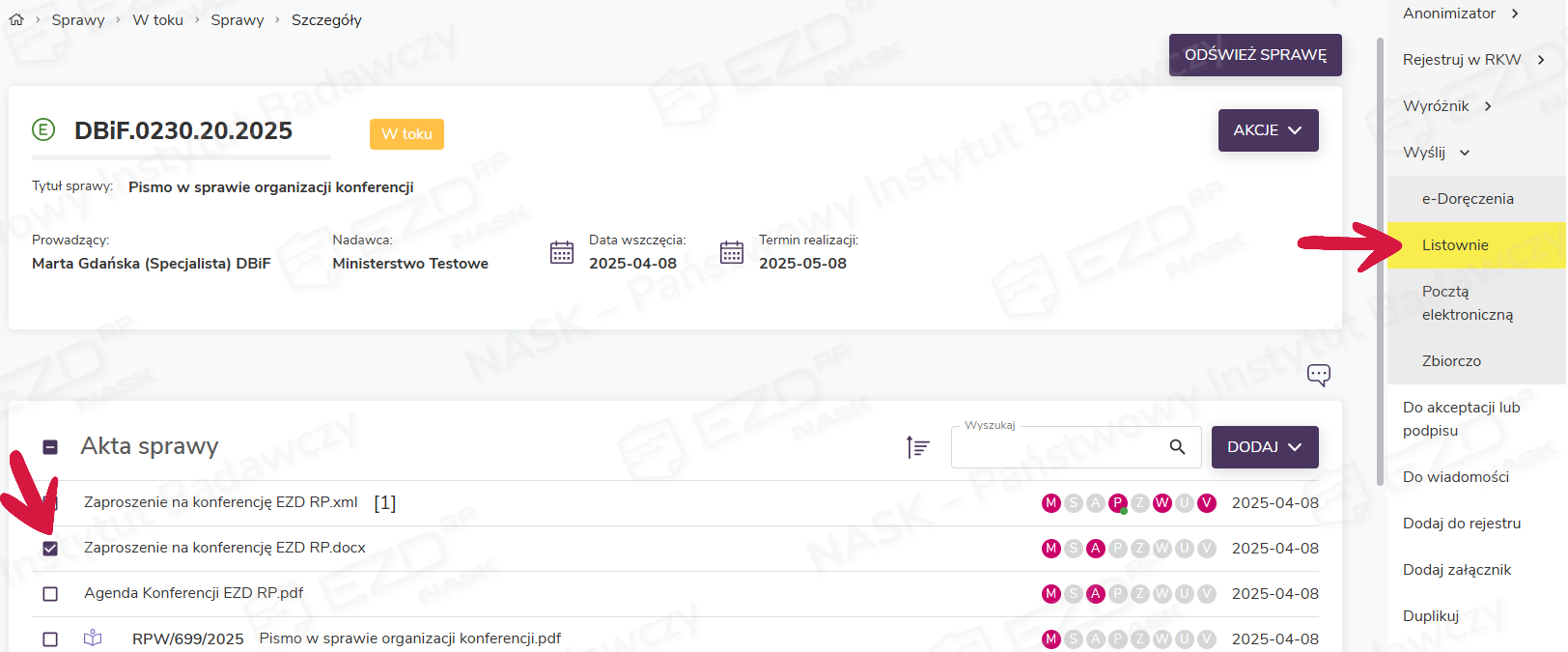1568x652 pixels.
Task: Click the green E case type icon
Action: point(43,129)
